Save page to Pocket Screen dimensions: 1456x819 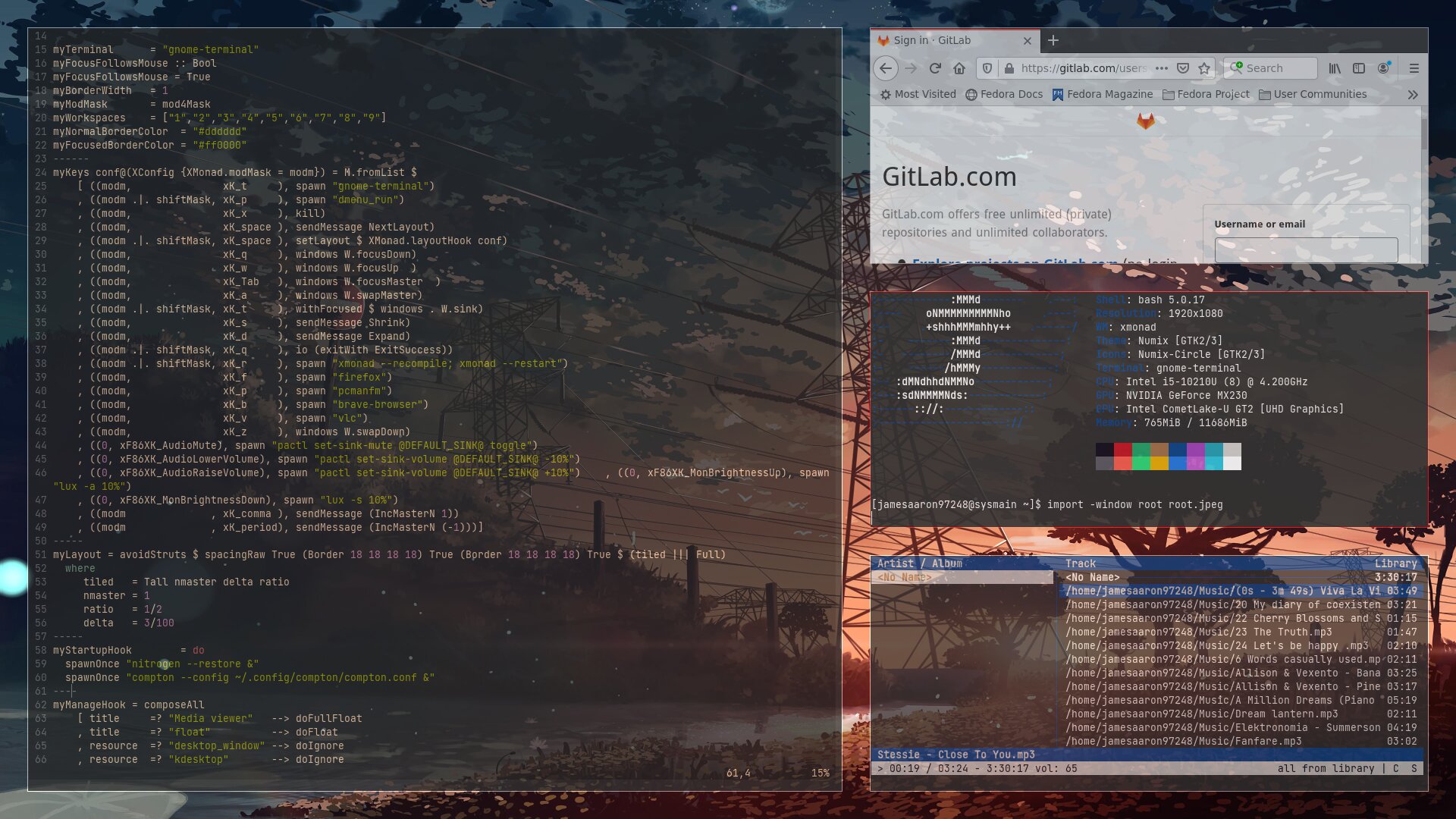tap(1182, 68)
